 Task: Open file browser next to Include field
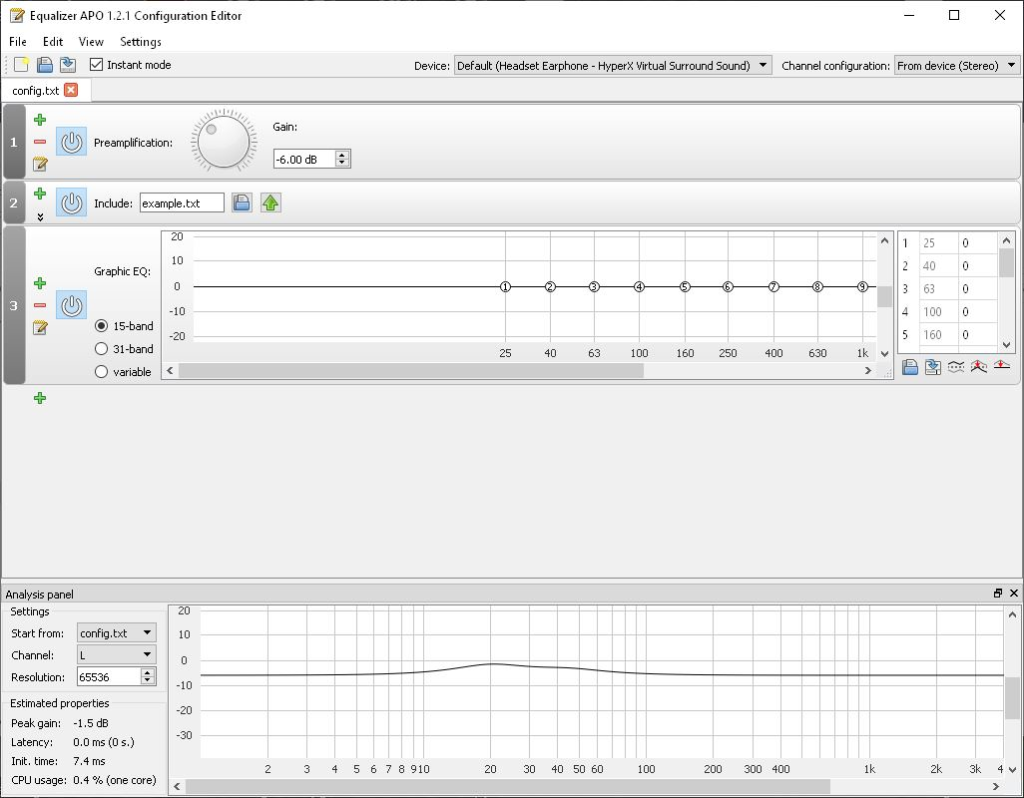(241, 203)
